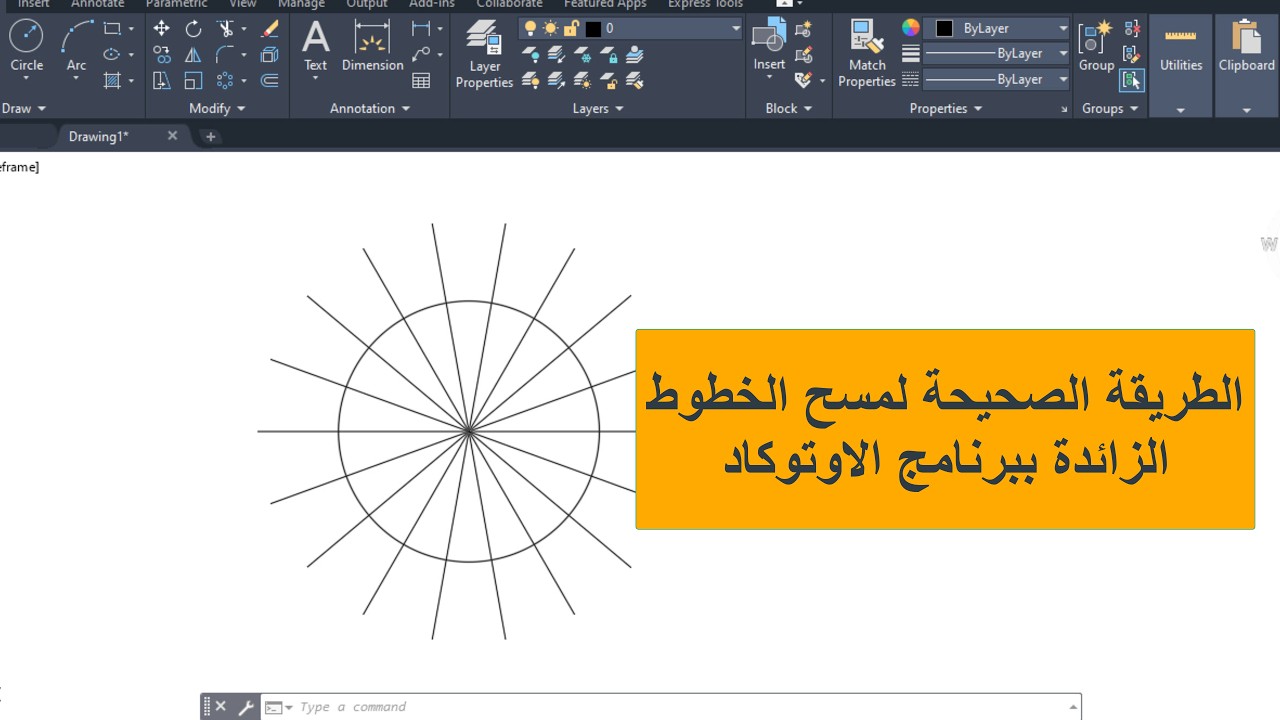Click the multiline Text tool
The width and height of the screenshot is (1280, 720).
coord(315,46)
